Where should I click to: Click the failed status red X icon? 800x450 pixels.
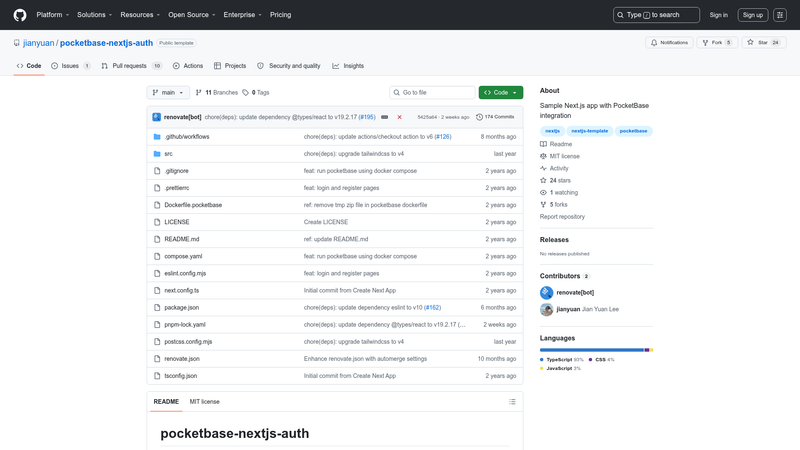pyautogui.click(x=399, y=117)
